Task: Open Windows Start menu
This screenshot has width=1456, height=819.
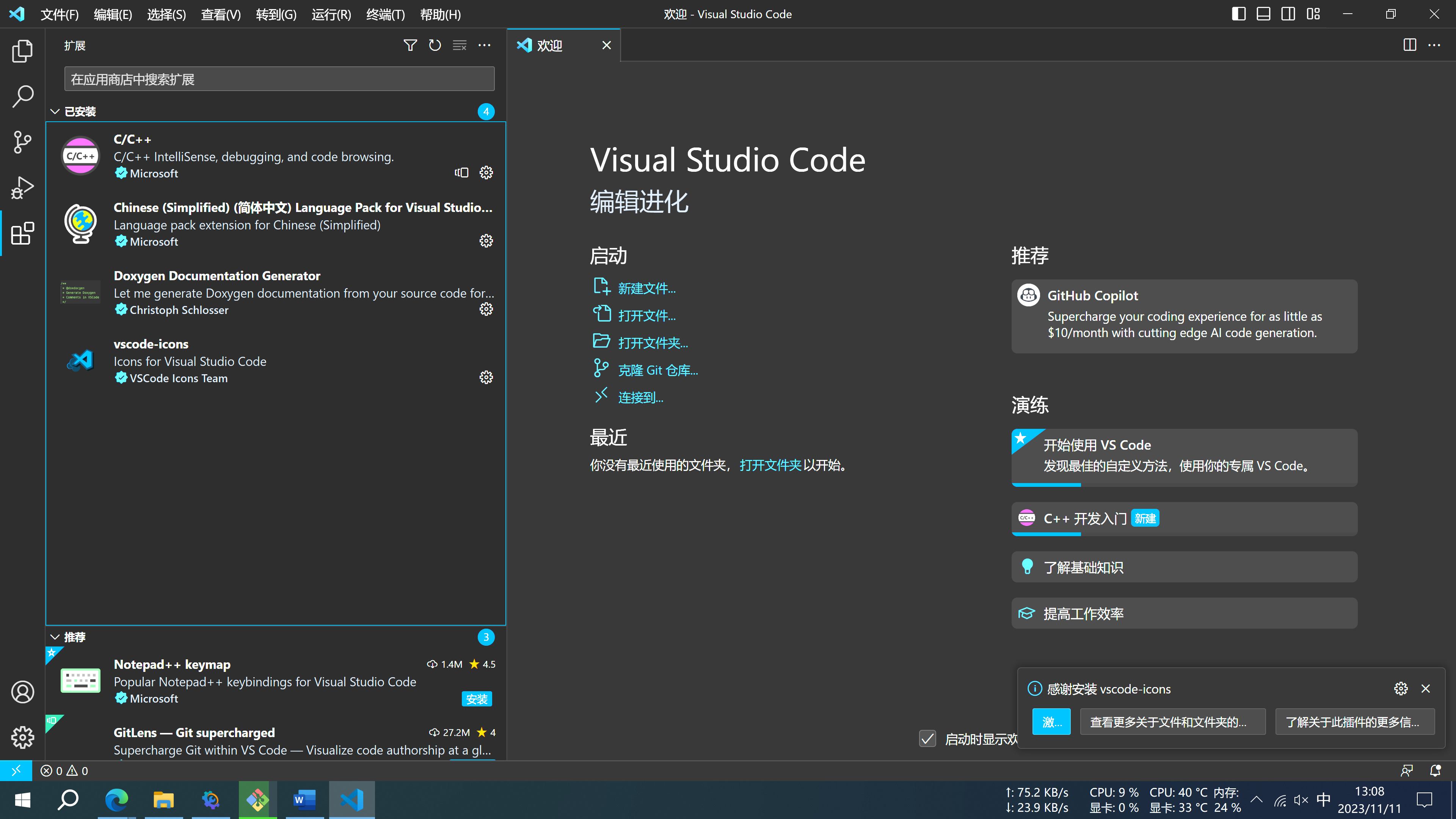Action: 23,800
